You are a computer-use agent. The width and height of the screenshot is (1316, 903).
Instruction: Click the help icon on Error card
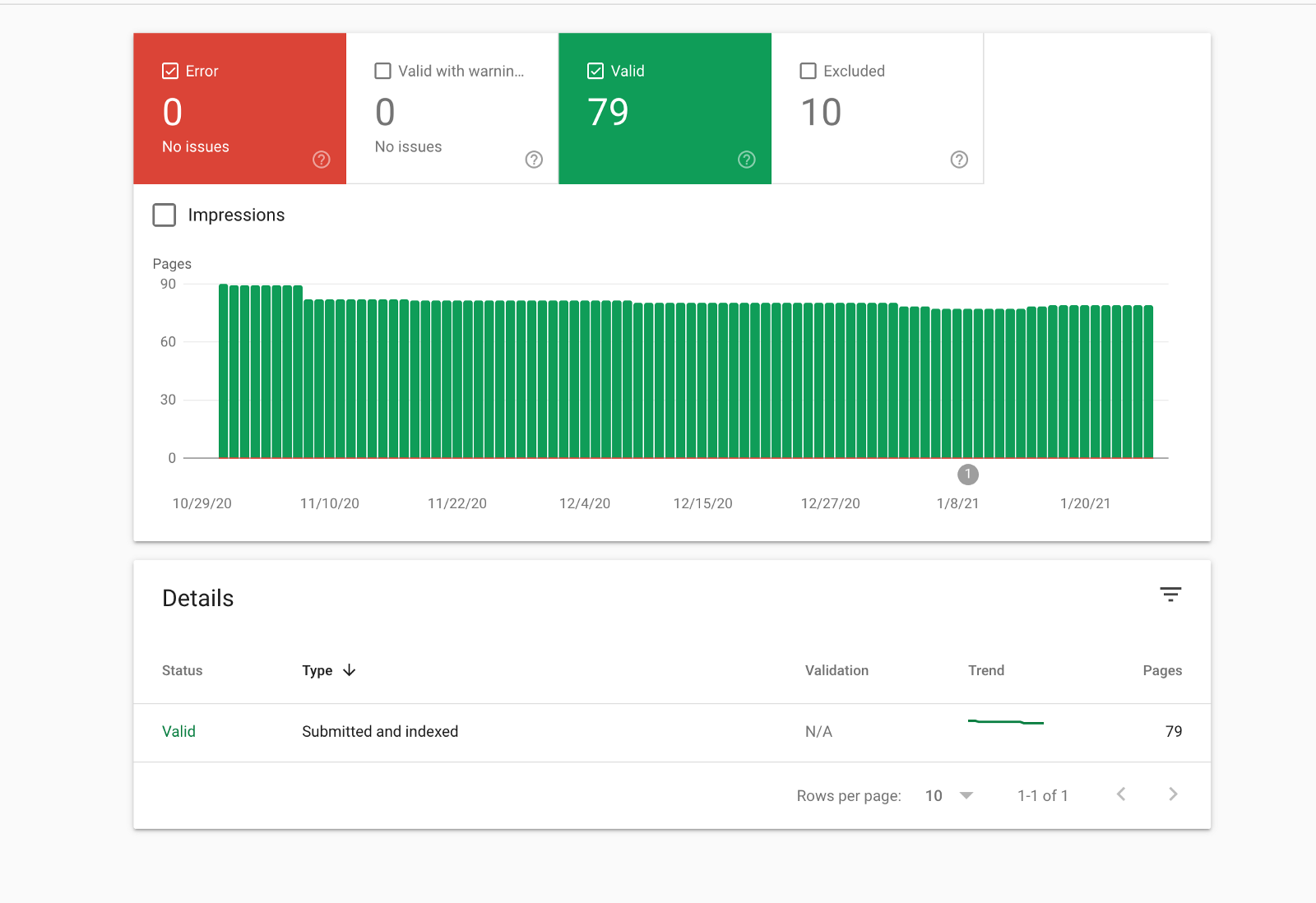coord(322,160)
